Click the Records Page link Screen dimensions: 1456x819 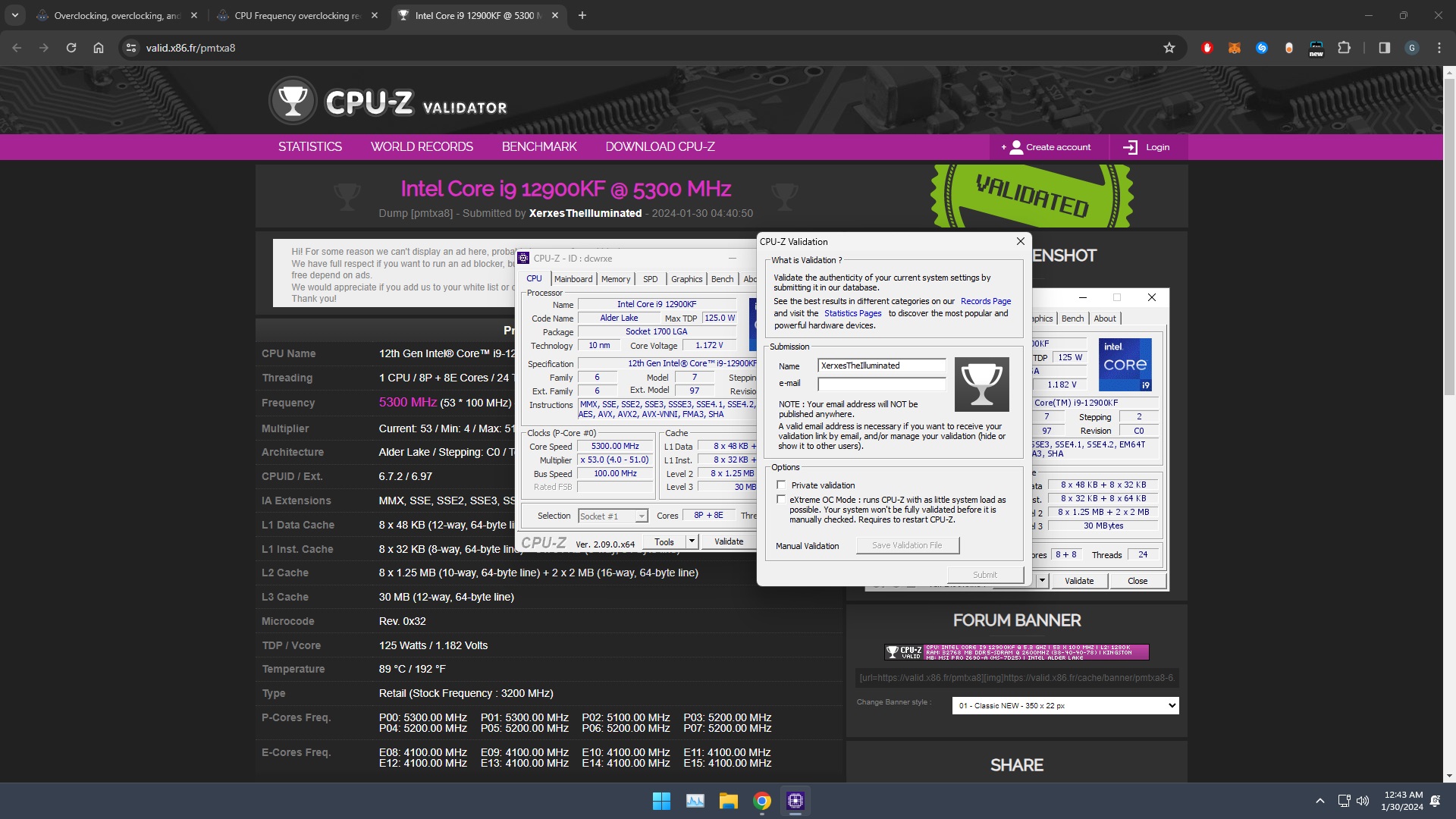[986, 301]
